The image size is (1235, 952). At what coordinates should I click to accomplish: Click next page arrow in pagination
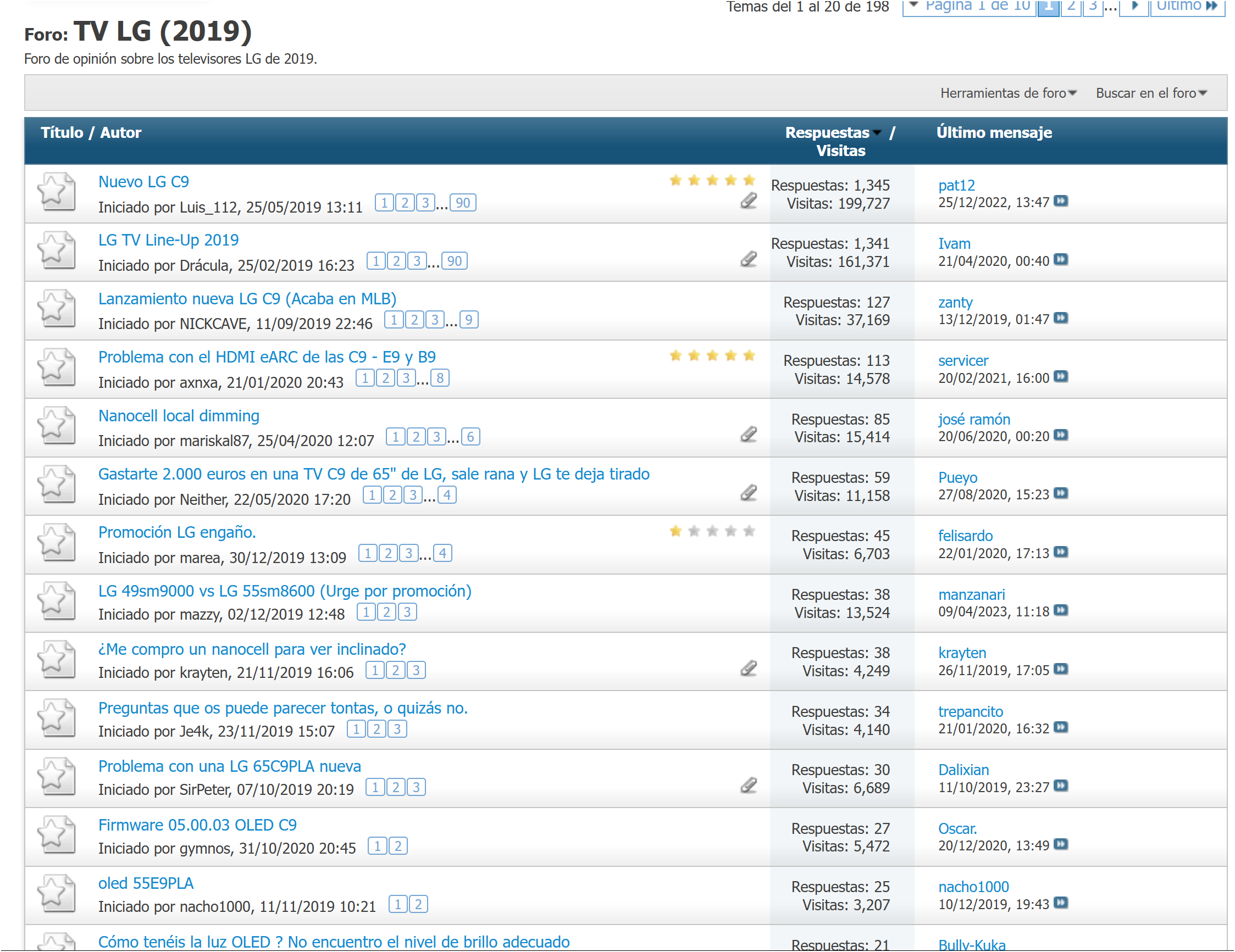[1135, 6]
